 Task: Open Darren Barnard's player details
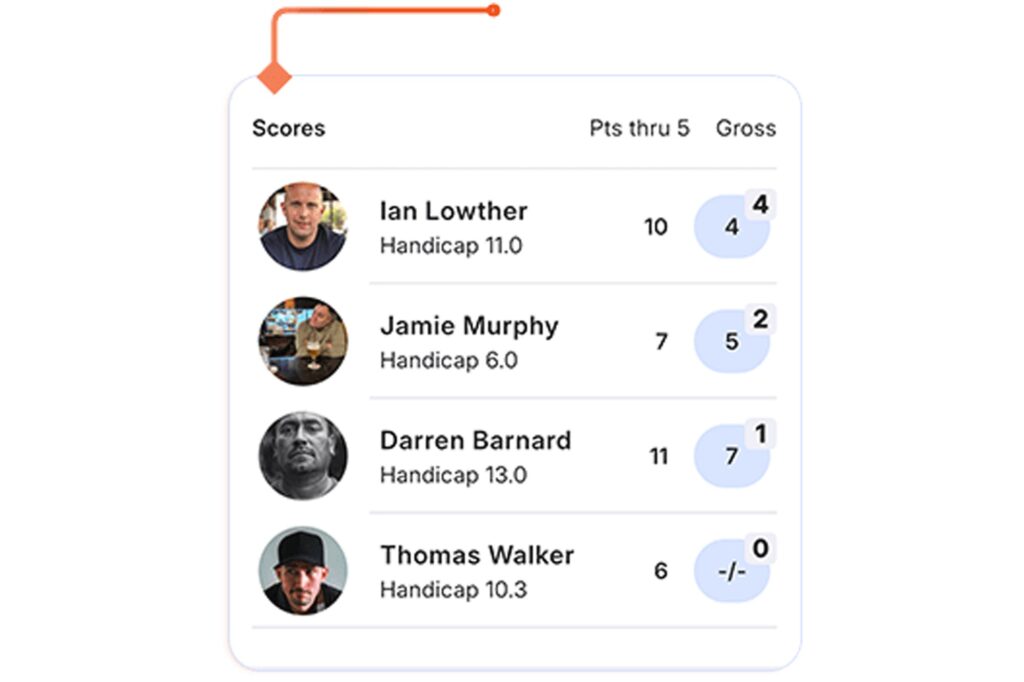(x=474, y=440)
